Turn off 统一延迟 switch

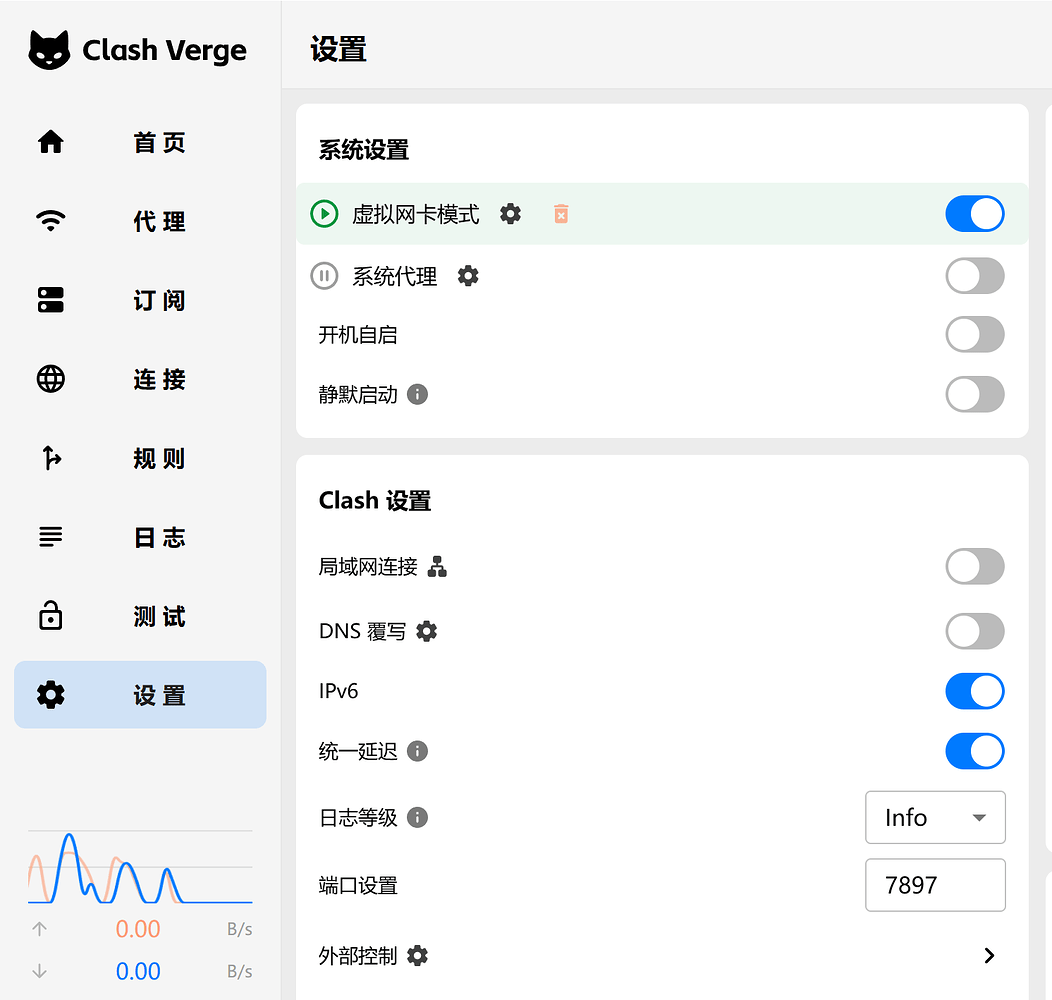(975, 751)
